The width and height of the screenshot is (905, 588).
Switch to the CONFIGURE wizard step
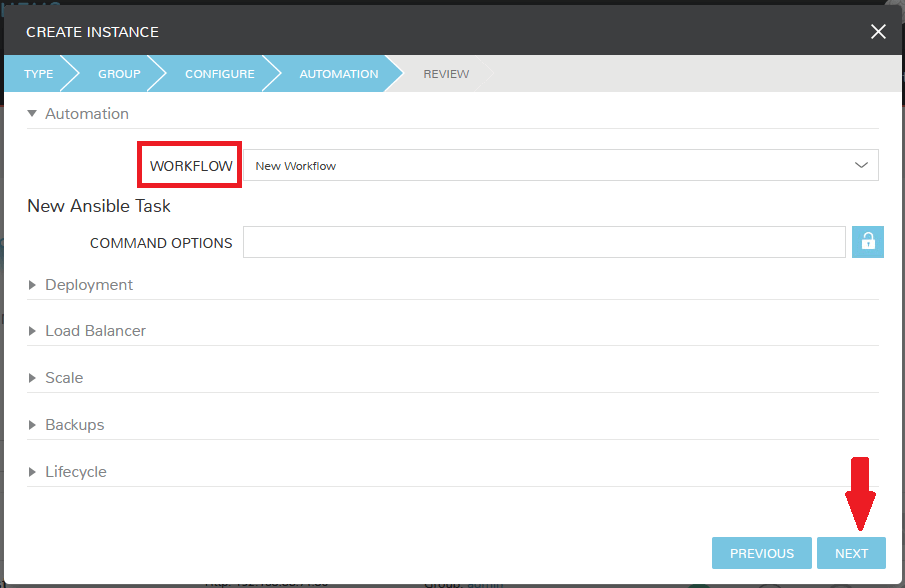(x=219, y=73)
